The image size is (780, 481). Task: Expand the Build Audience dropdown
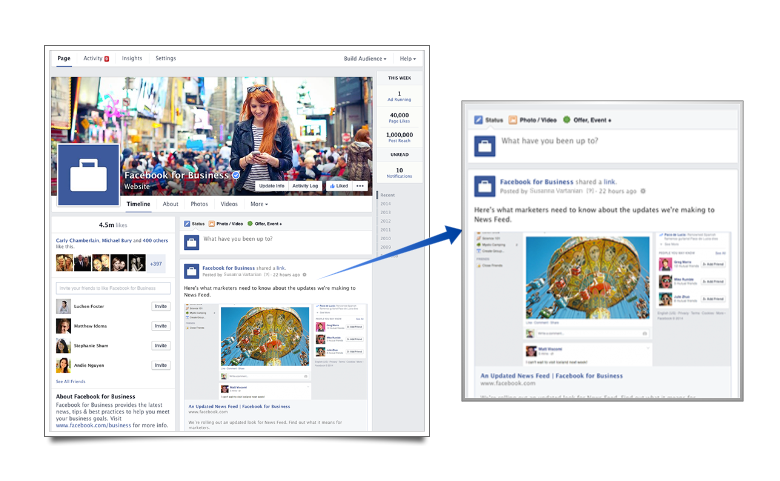click(362, 59)
